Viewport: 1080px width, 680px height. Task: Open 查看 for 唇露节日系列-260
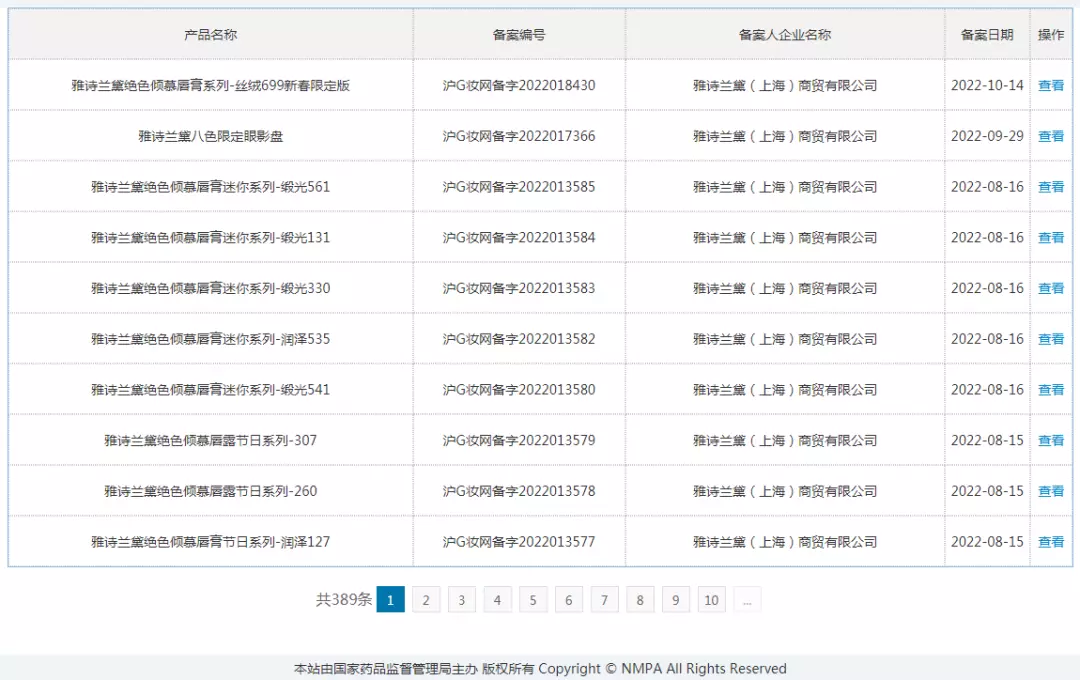[x=1050, y=491]
